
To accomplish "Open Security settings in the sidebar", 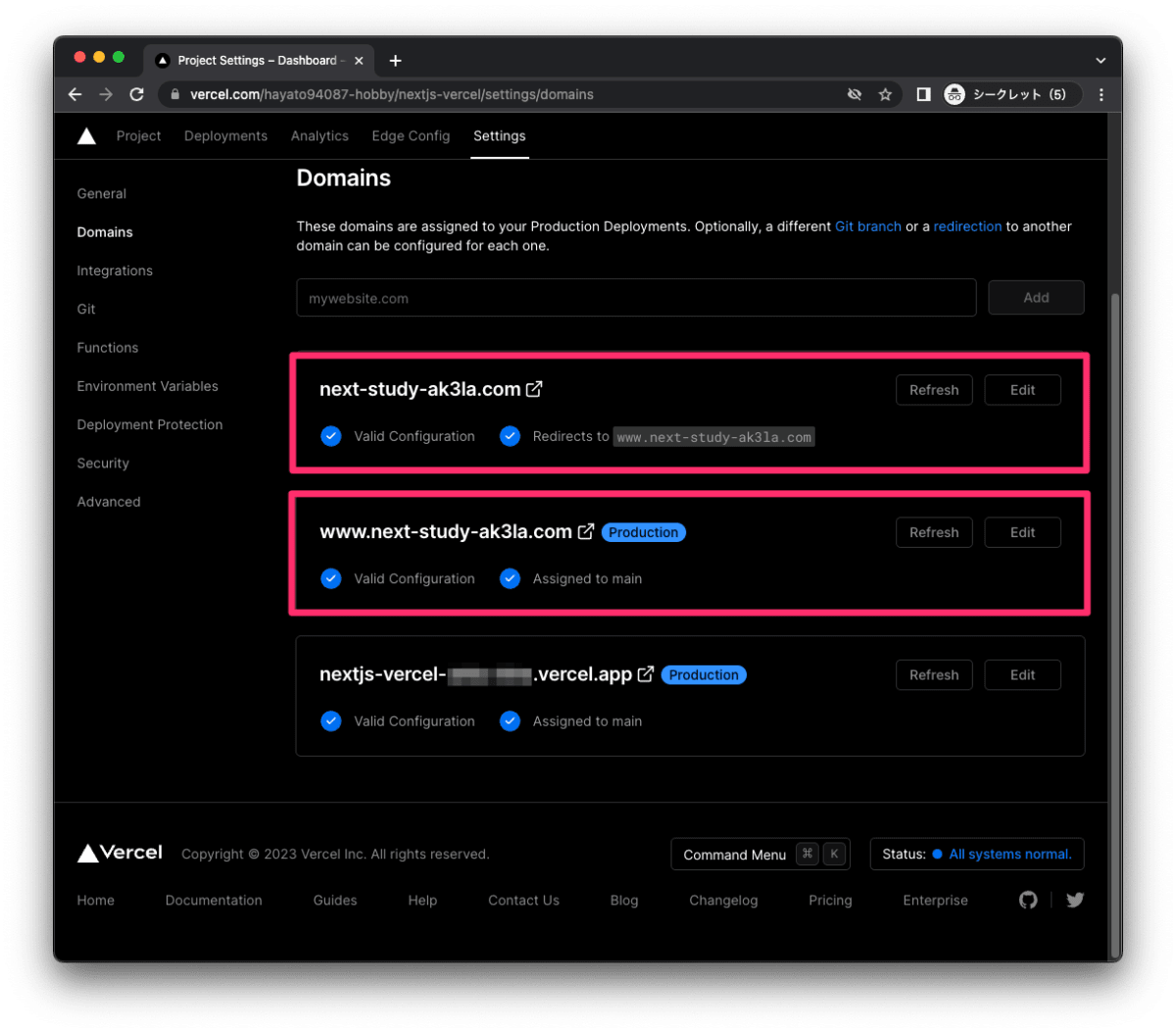I will coord(103,463).
